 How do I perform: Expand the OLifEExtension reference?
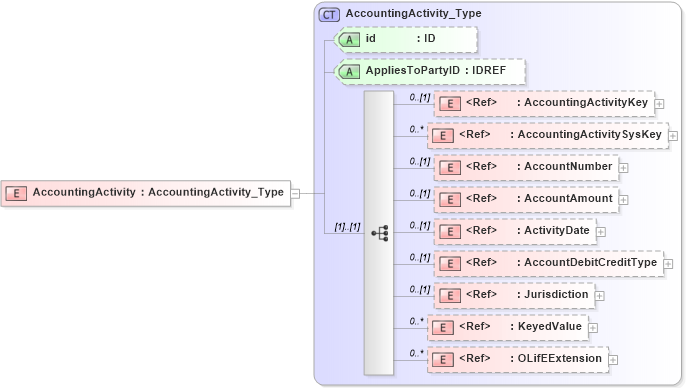[613, 360]
